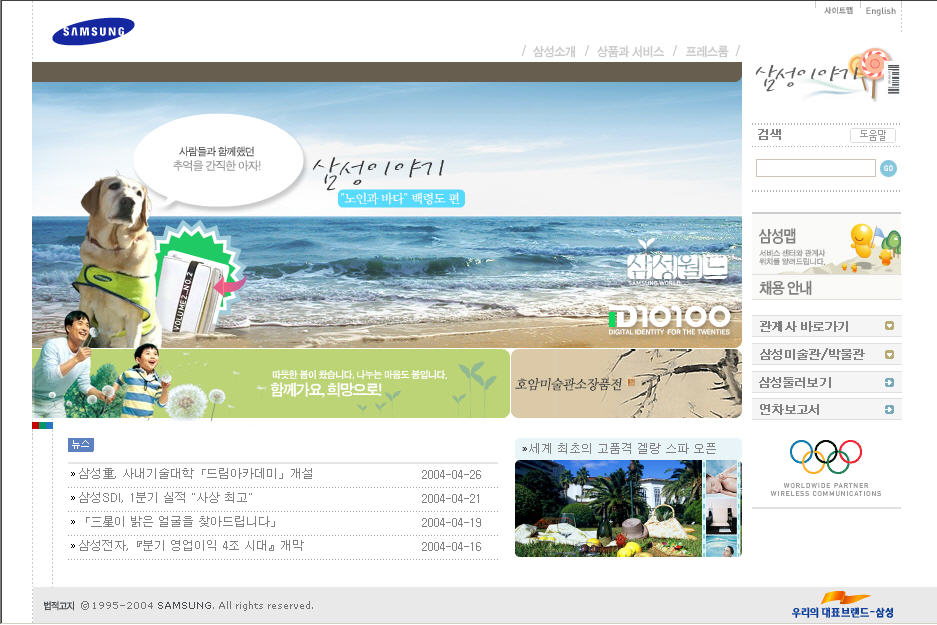Open the 함께가요, 희망으로! banner
Screen dimensions: 937x625
click(x=271, y=384)
